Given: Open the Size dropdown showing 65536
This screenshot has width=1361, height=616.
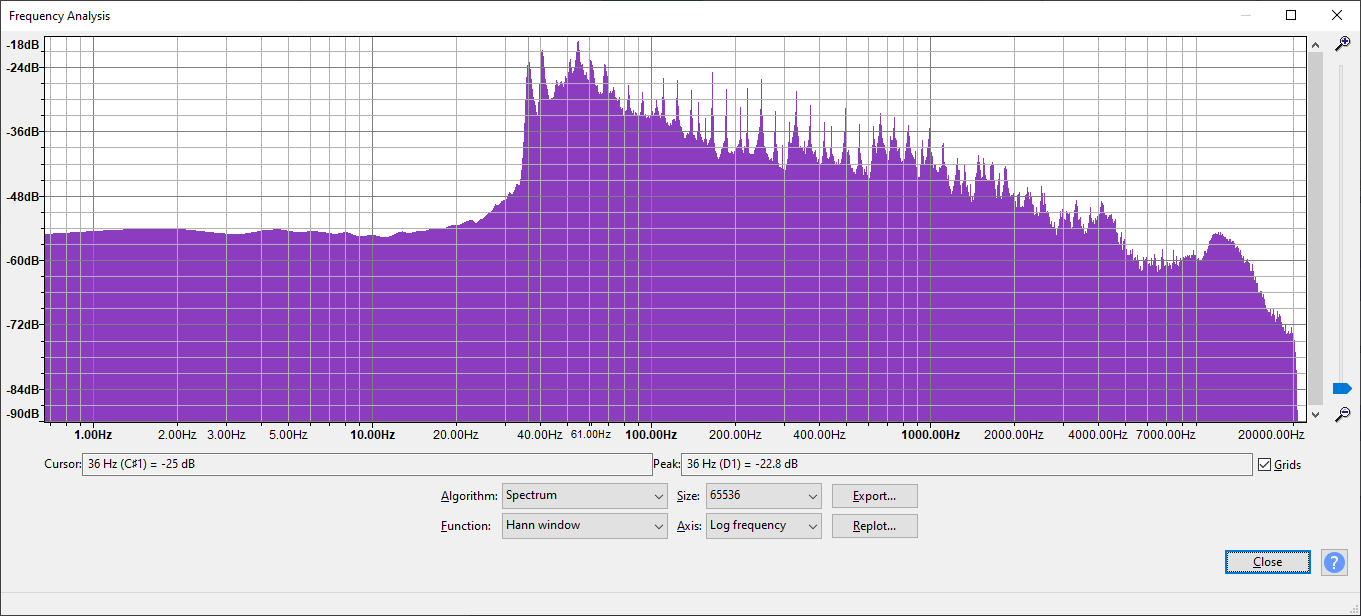Looking at the screenshot, I should 763,496.
